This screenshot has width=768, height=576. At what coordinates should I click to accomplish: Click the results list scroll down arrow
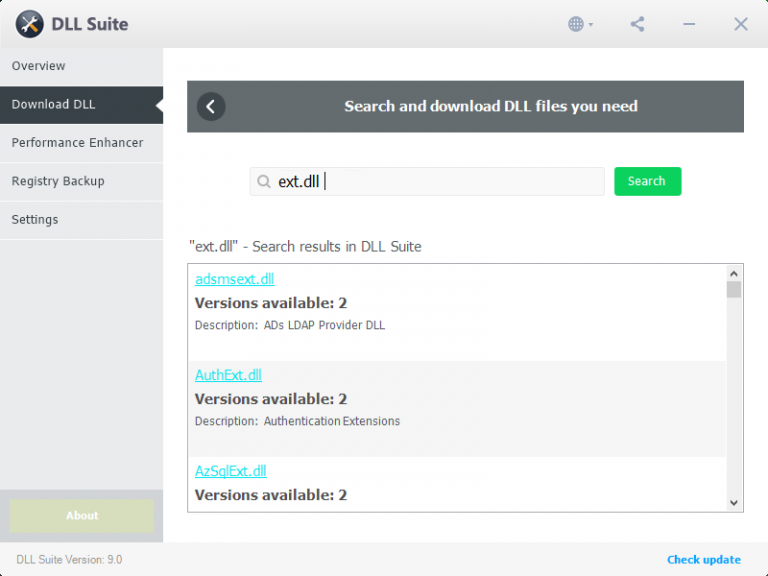734,503
